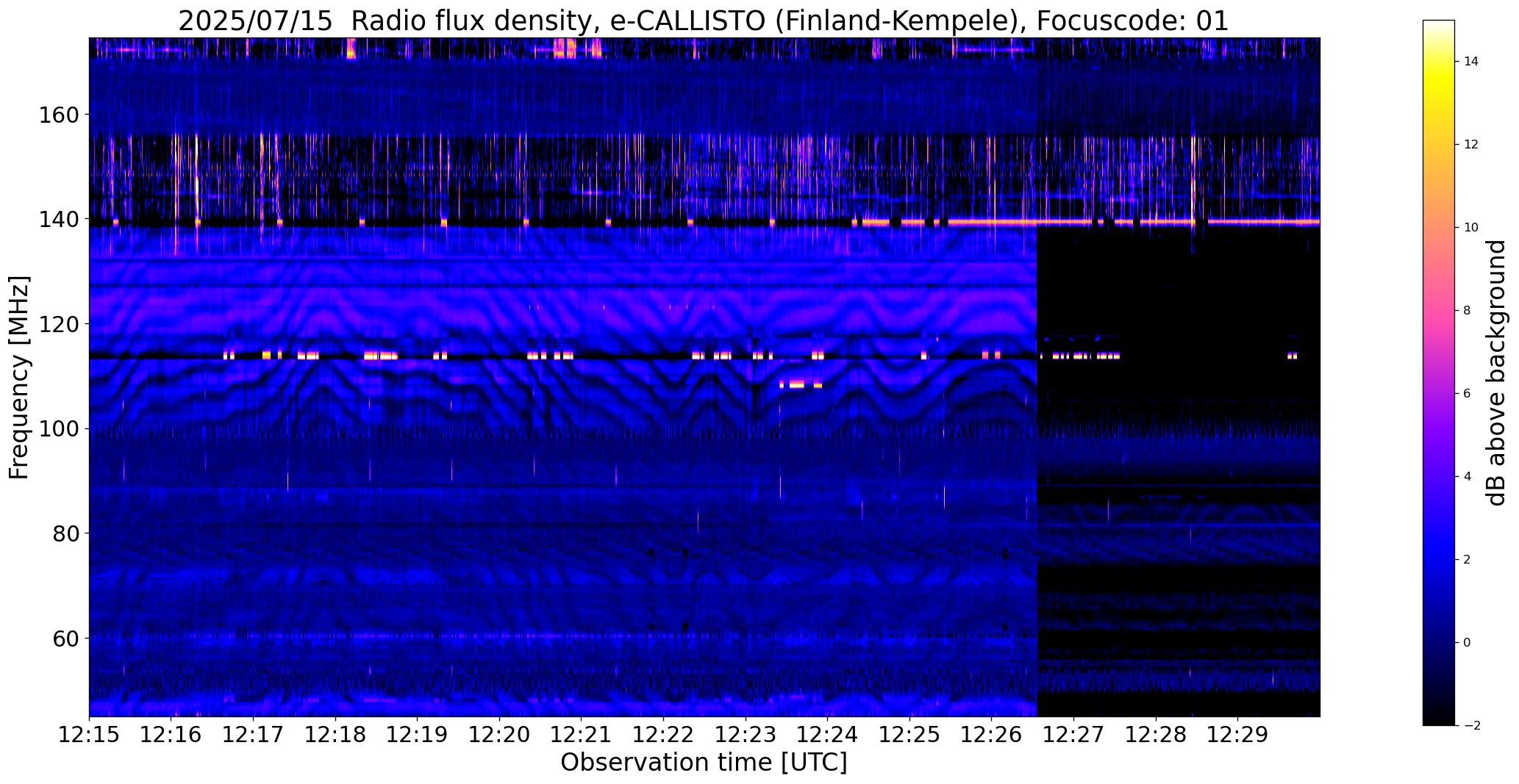Select the 12:26 time tick label
The image size is (1519, 784).
coord(992,735)
